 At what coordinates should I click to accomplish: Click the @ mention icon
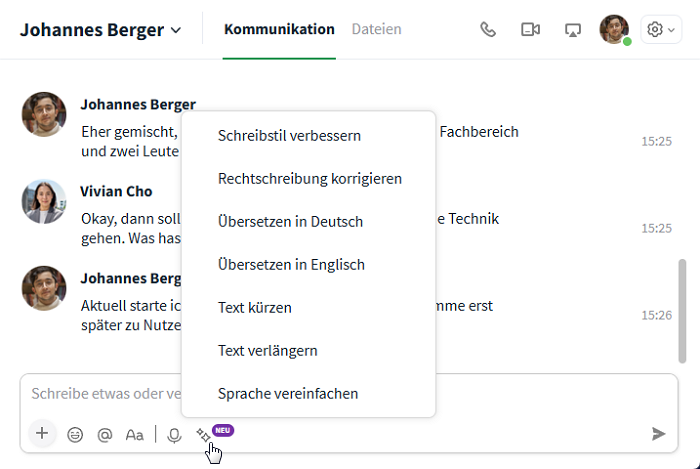(x=104, y=434)
